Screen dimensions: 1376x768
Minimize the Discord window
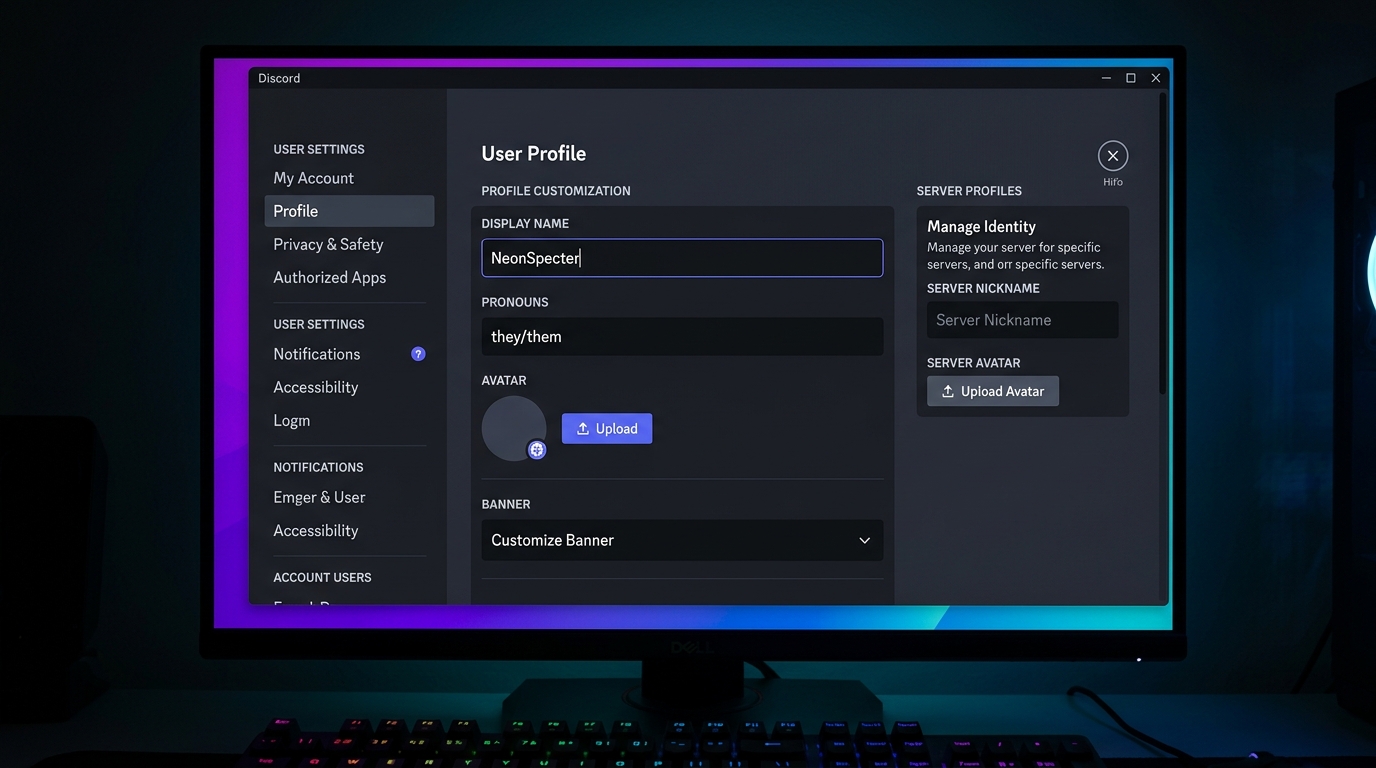pyautogui.click(x=1106, y=78)
